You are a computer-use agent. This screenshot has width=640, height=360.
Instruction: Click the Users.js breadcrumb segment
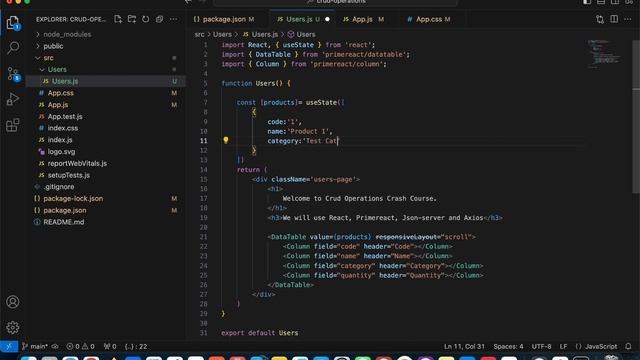click(260, 34)
